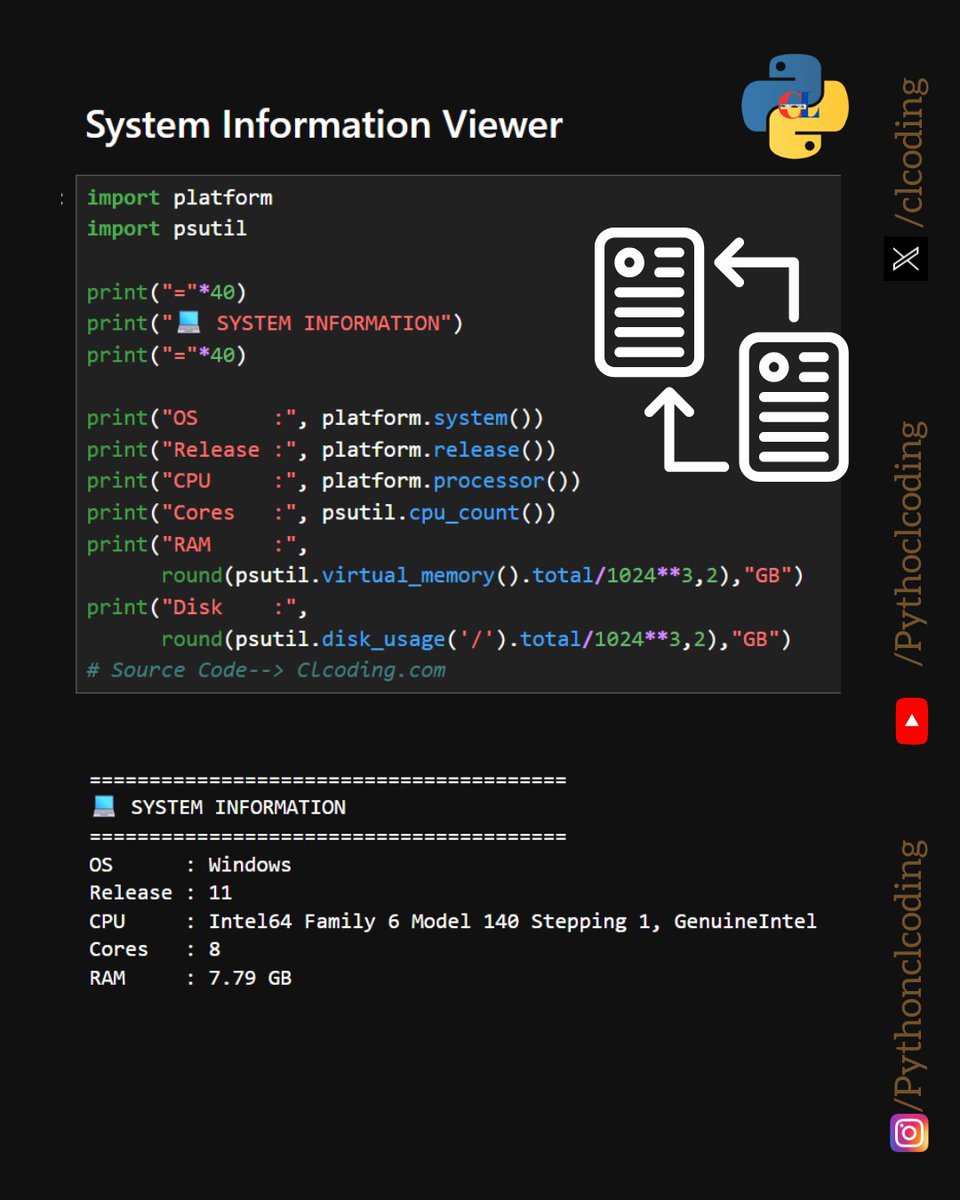960x1200 pixels.
Task: Click the Instagram icon
Action: [909, 1133]
